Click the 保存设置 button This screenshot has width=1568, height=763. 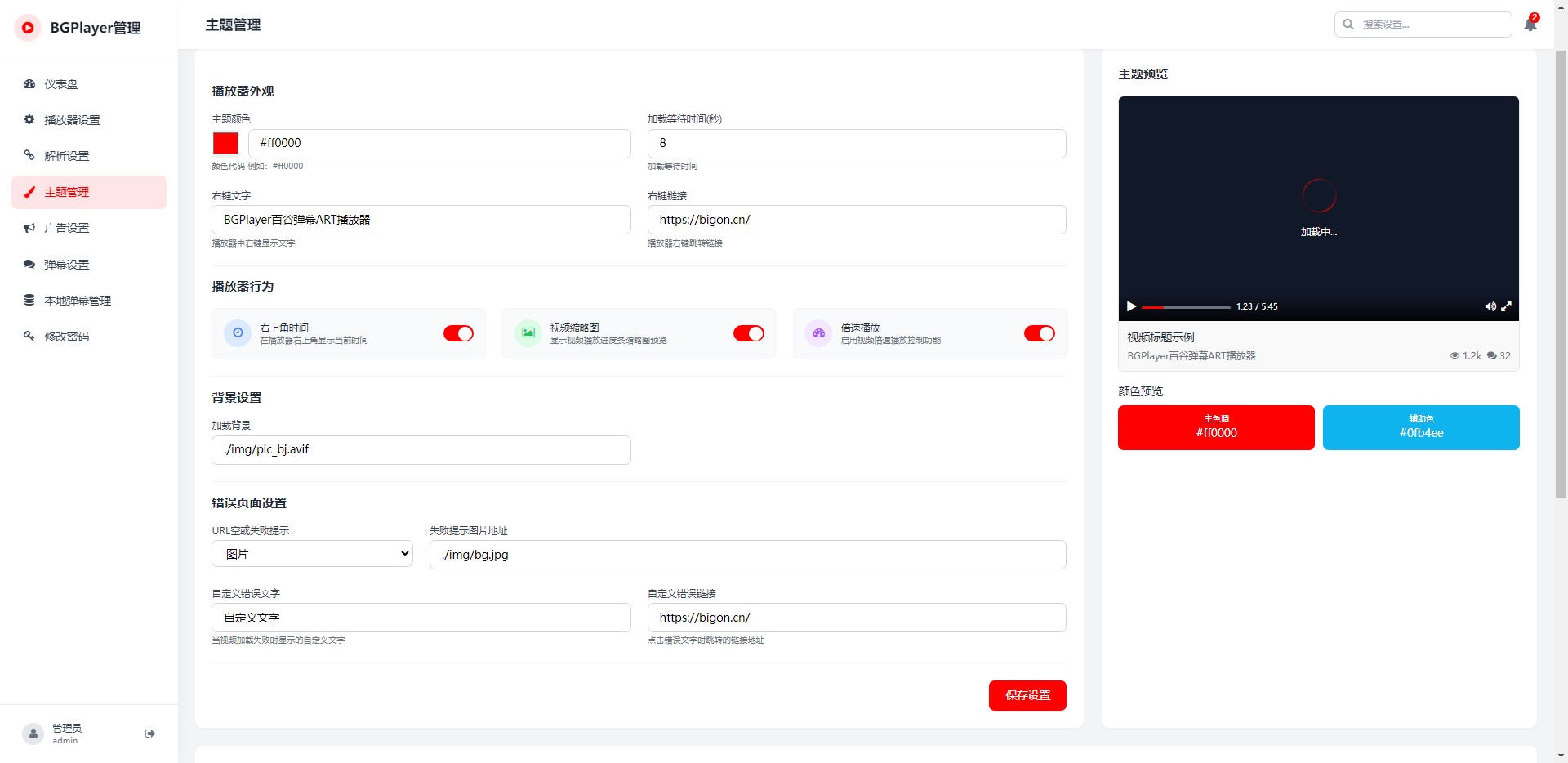[x=1027, y=695]
